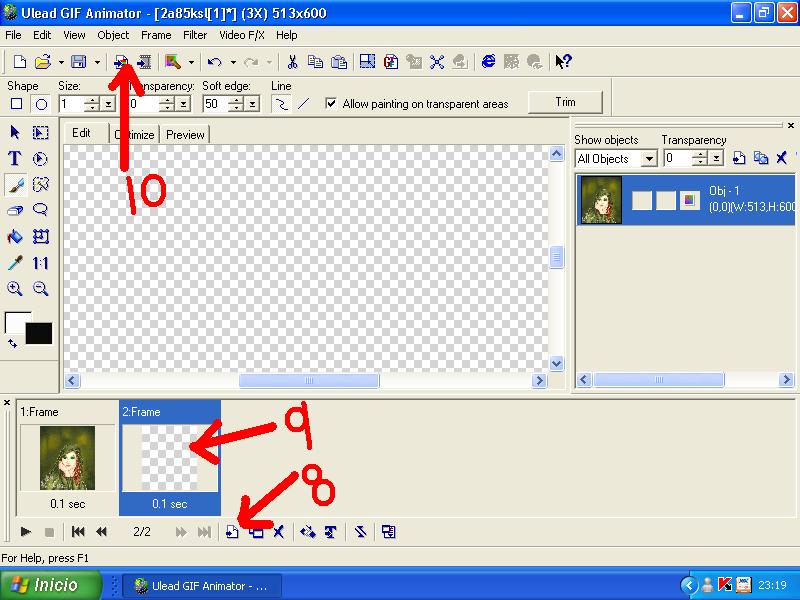Viewport: 800px width, 600px height.
Task: Toggle Allow painting on transparent areas
Action: (331, 104)
